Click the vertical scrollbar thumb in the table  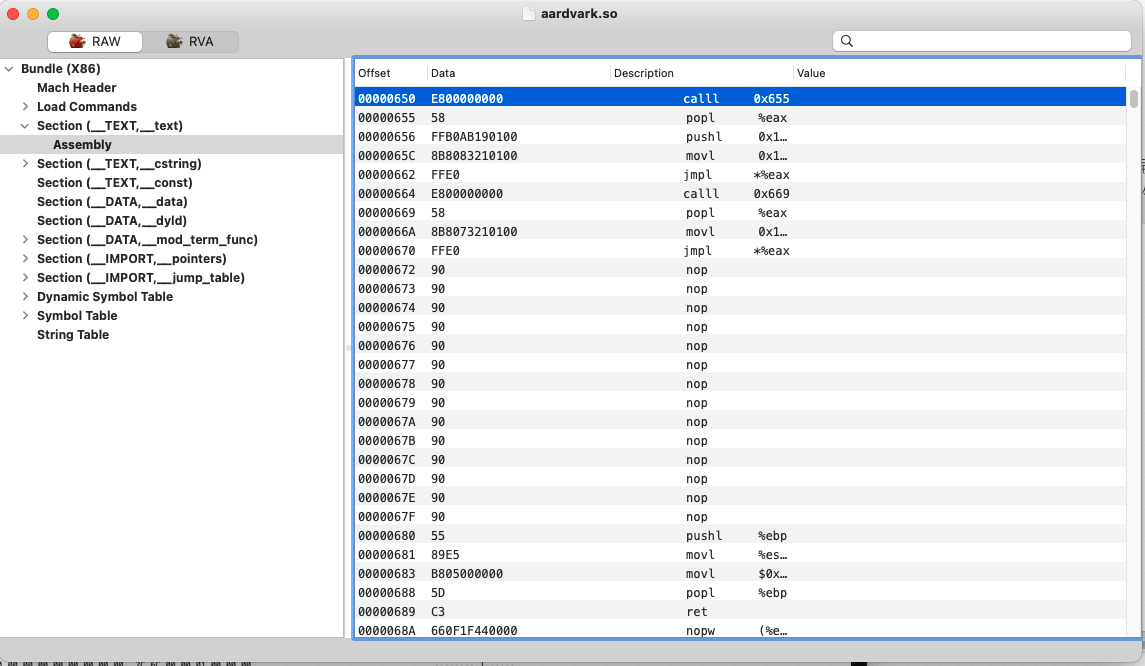coord(1133,99)
